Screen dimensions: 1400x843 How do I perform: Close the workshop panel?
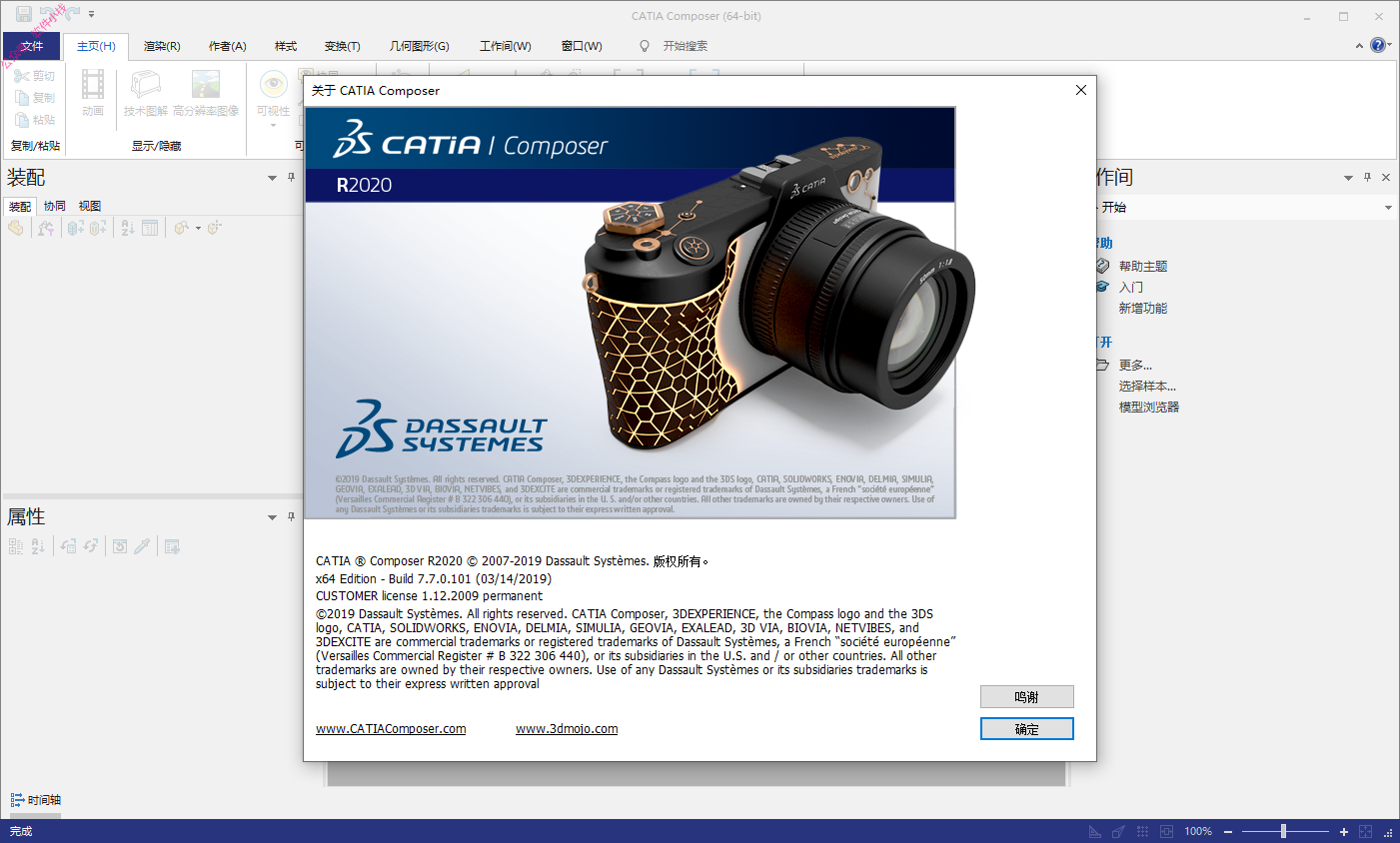[x=1386, y=177]
